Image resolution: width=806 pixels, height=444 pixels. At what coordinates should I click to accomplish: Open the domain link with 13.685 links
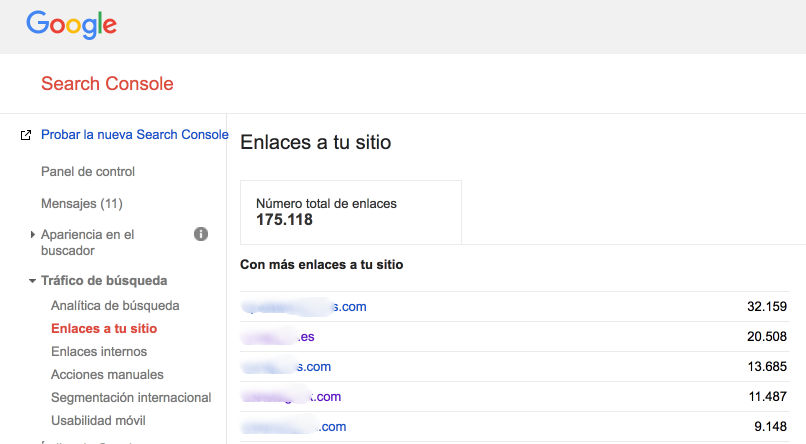pos(286,366)
